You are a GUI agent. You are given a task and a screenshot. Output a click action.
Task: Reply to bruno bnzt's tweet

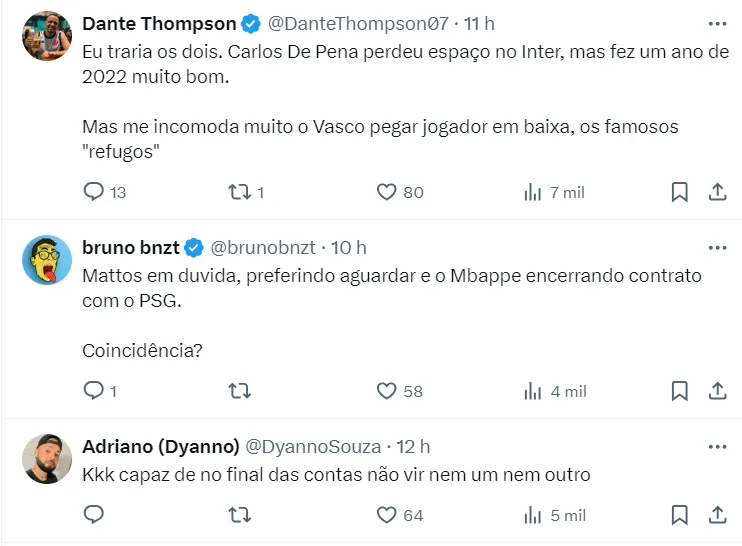(x=94, y=391)
